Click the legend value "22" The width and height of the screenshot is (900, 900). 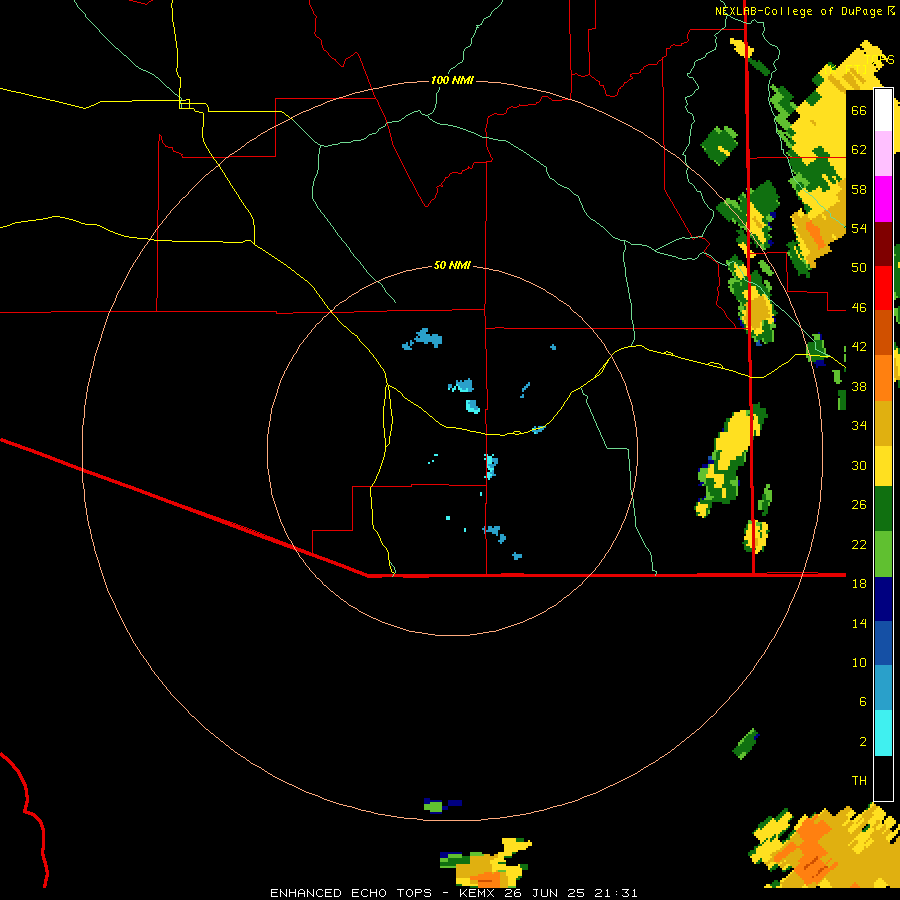click(x=859, y=545)
